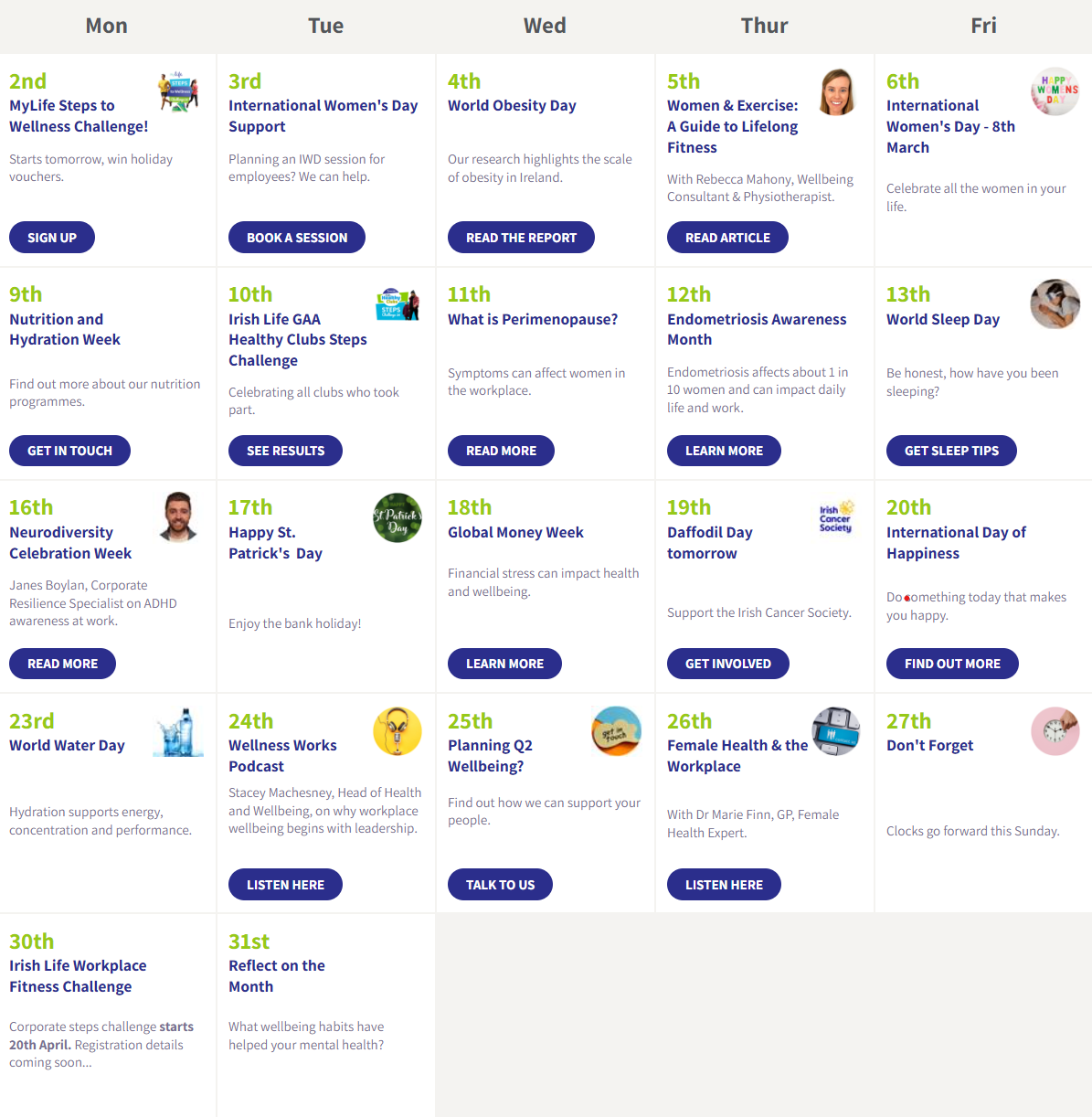Click the pink alarm clock icon

click(1055, 731)
